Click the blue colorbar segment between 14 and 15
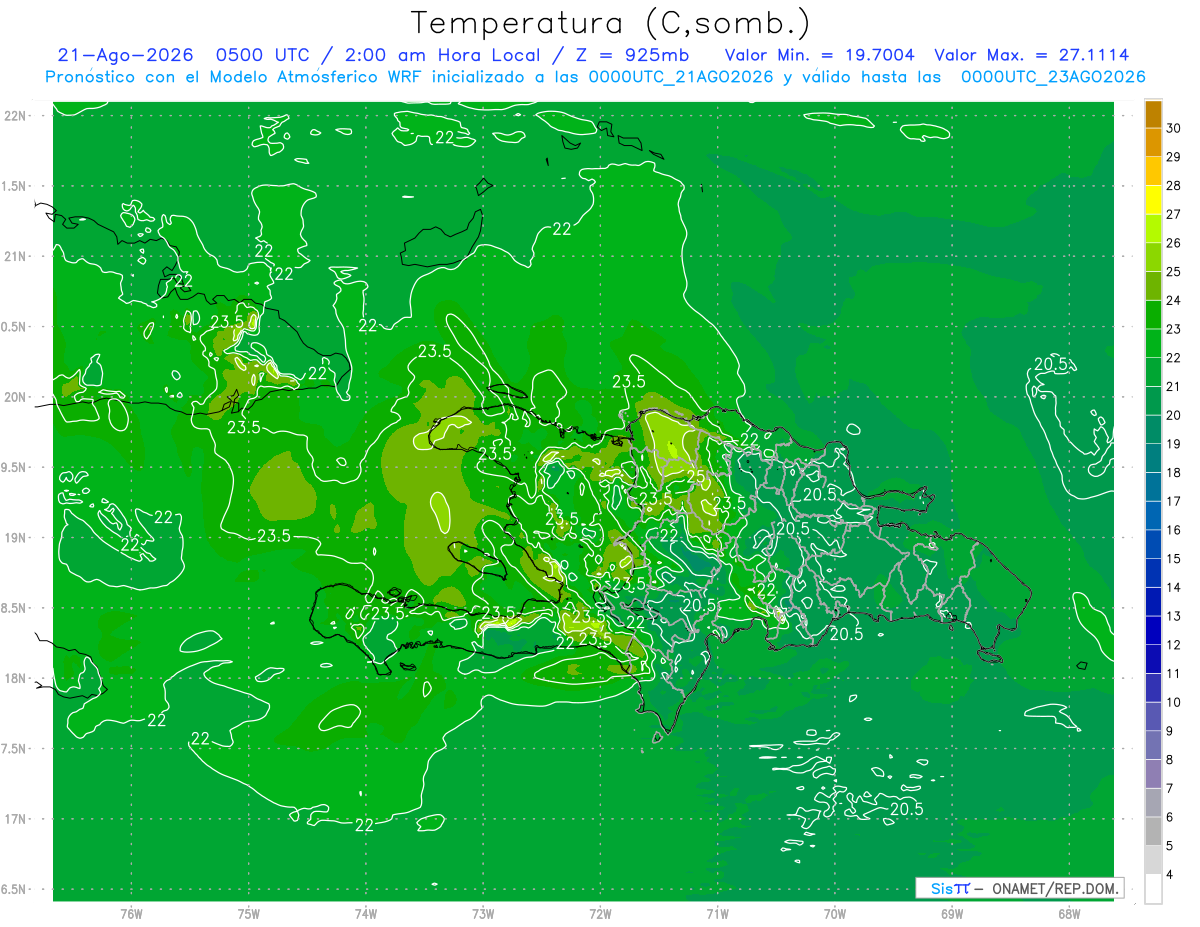The height and width of the screenshot is (927, 1200). point(1153,574)
